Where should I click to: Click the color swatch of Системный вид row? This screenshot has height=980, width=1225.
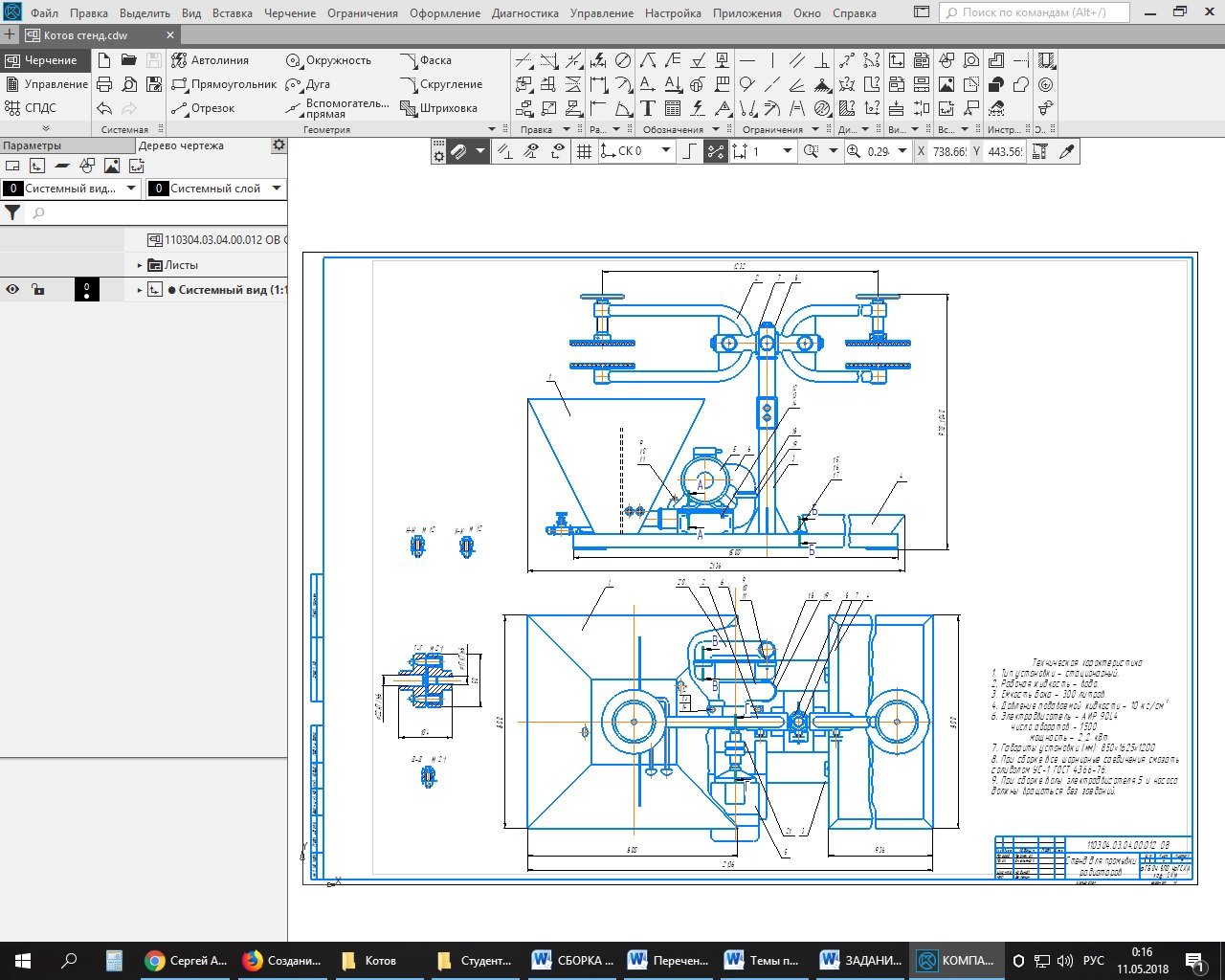pyautogui.click(x=86, y=289)
